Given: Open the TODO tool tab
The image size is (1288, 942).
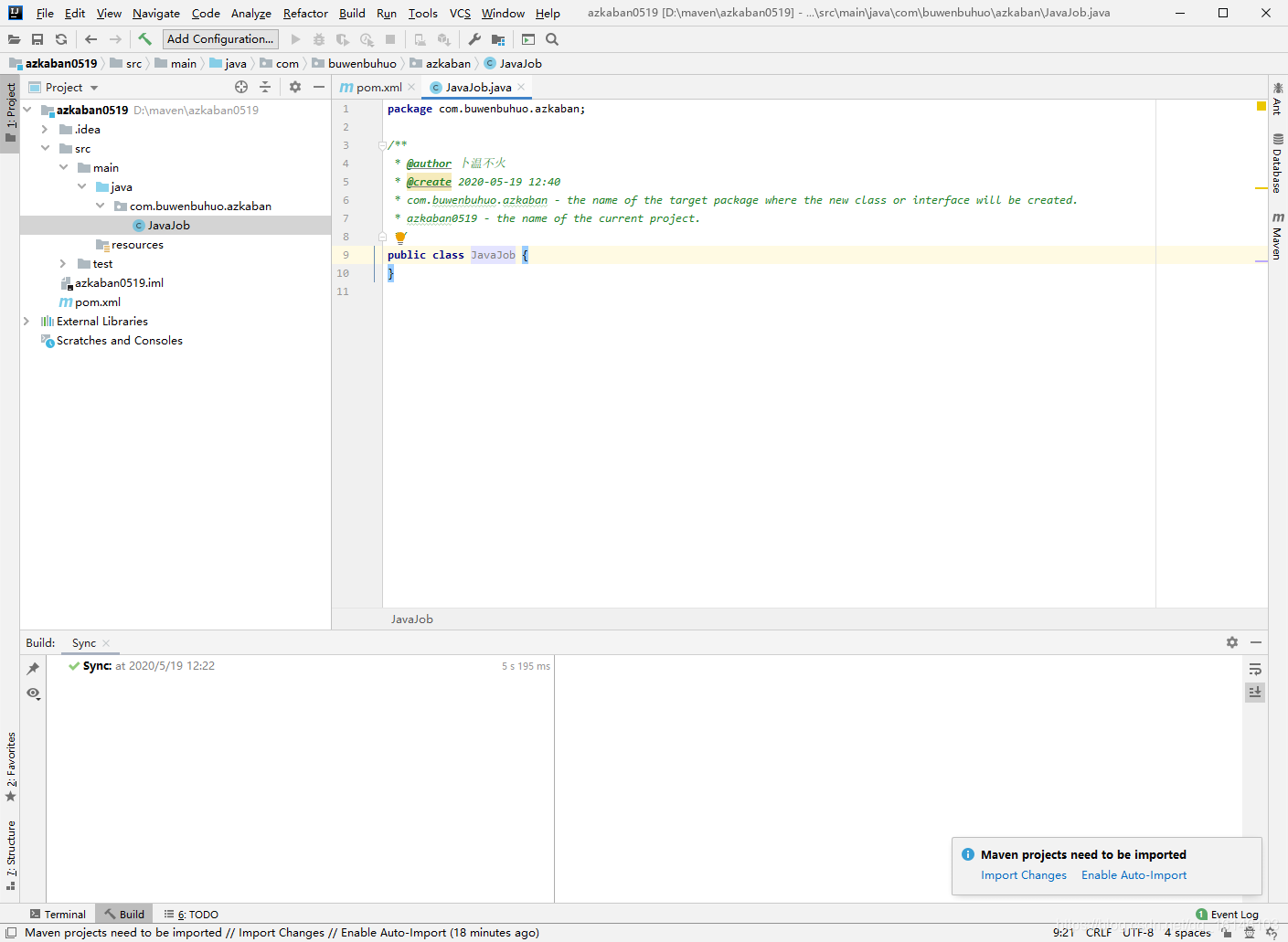Looking at the screenshot, I should pos(191,914).
